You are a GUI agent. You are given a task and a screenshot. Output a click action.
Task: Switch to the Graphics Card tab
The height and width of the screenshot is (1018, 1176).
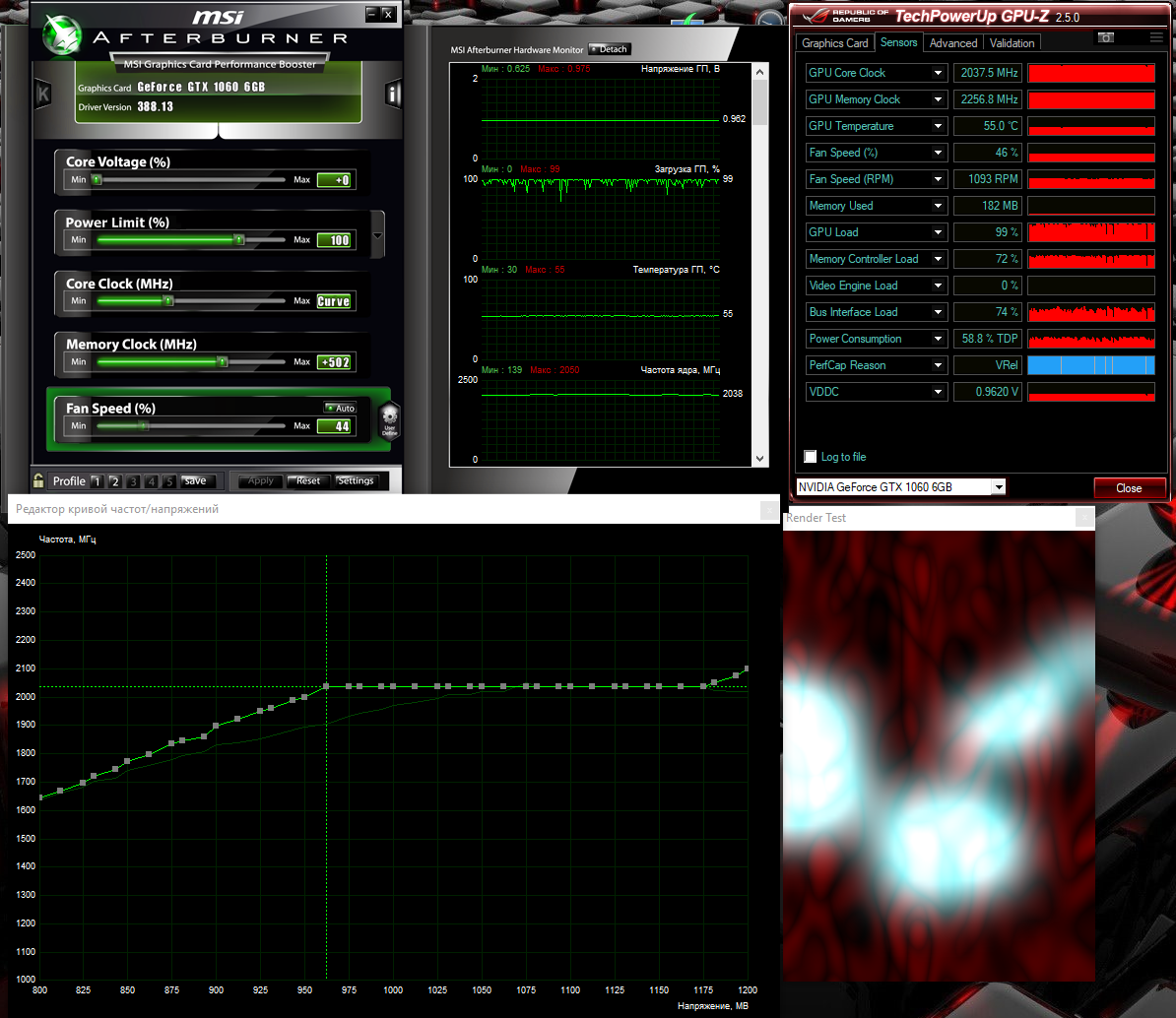[835, 43]
